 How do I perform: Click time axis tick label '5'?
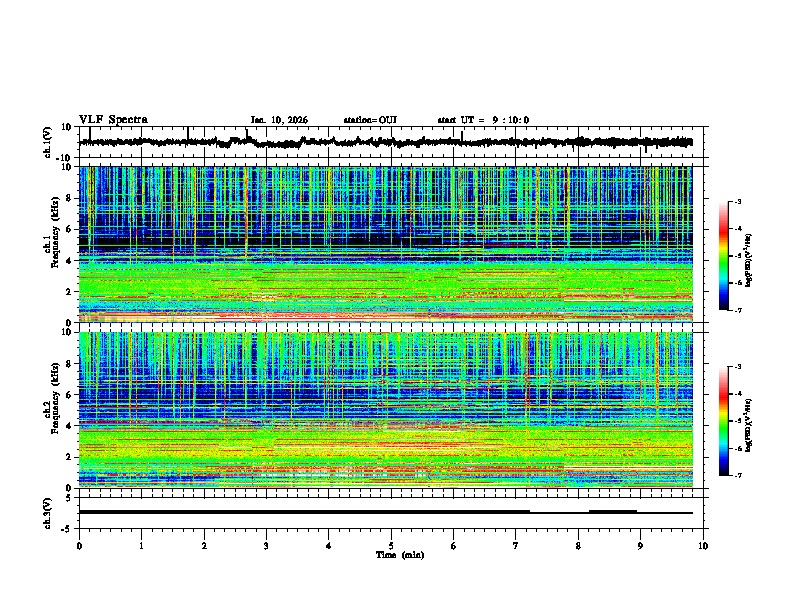(391, 546)
